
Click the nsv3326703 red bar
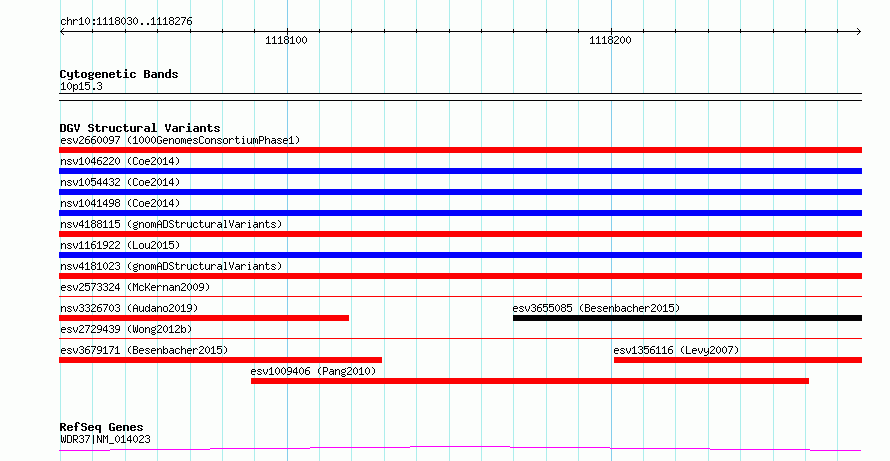pyautogui.click(x=204, y=318)
